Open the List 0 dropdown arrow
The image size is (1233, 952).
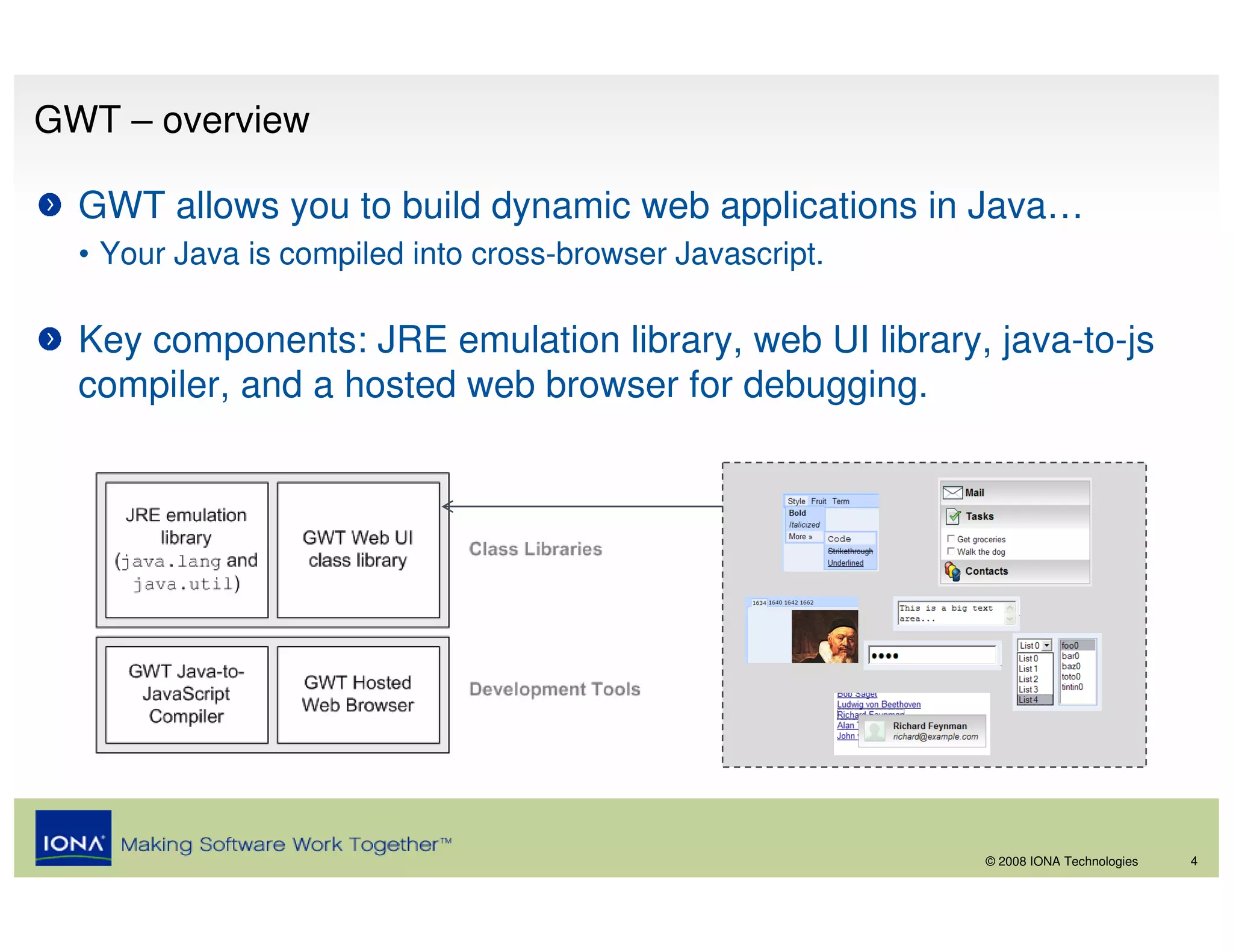1047,646
